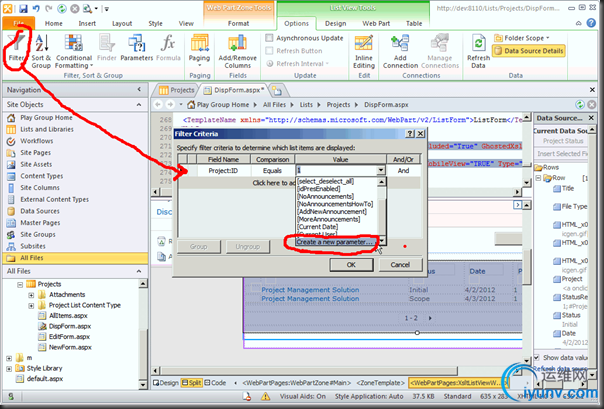Click the Data Source Details button
The image size is (604, 409).
[529, 51]
